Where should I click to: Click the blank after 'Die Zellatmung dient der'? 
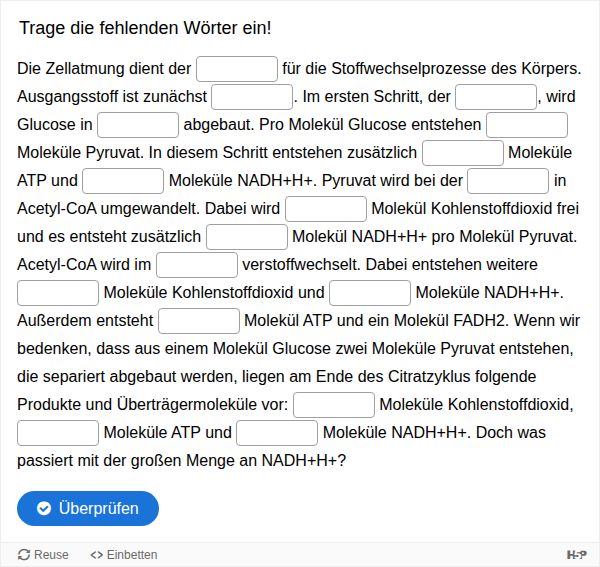click(237, 69)
